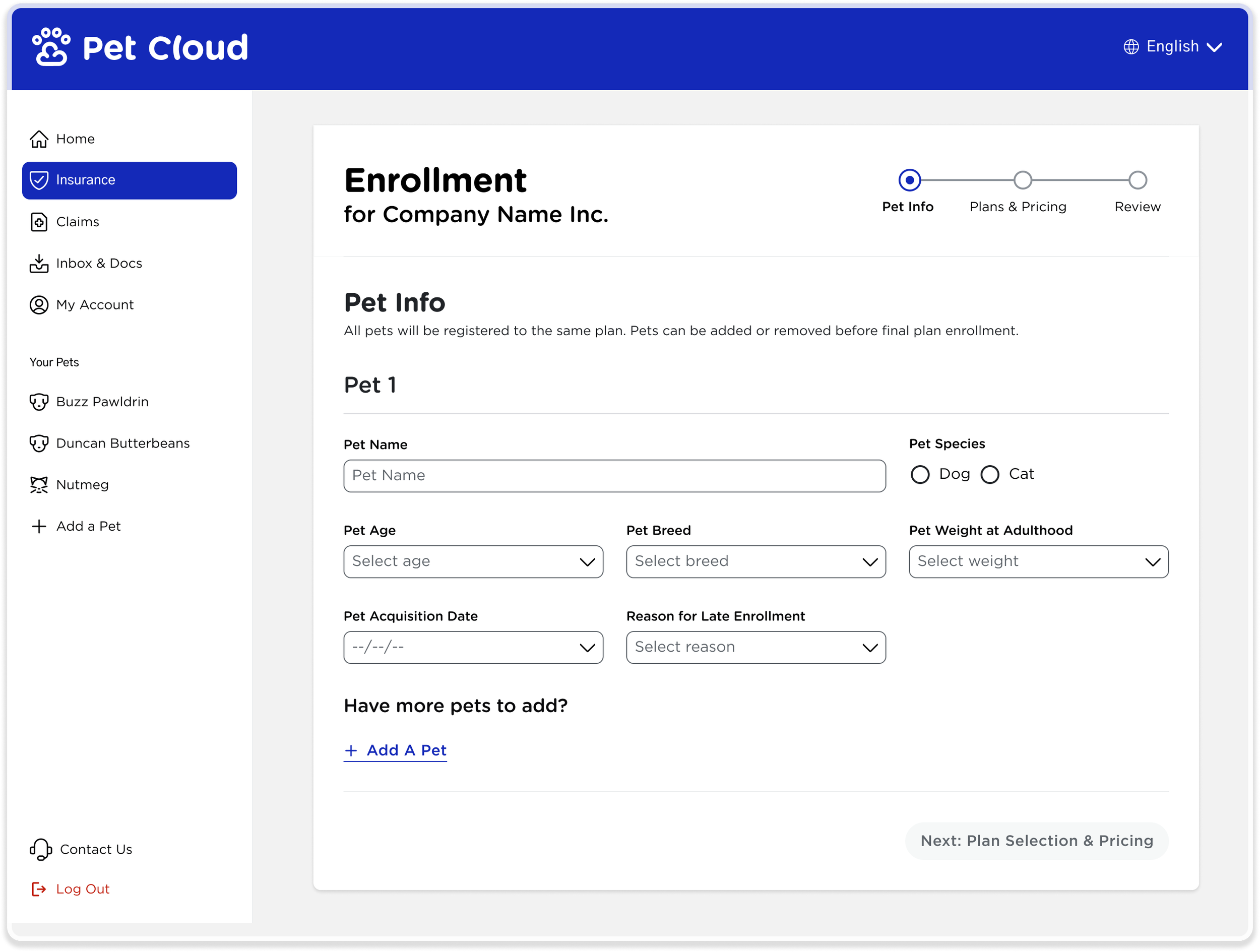Viewport: 1260px width, 952px height.
Task: Open the Select age dropdown
Action: pyautogui.click(x=473, y=562)
